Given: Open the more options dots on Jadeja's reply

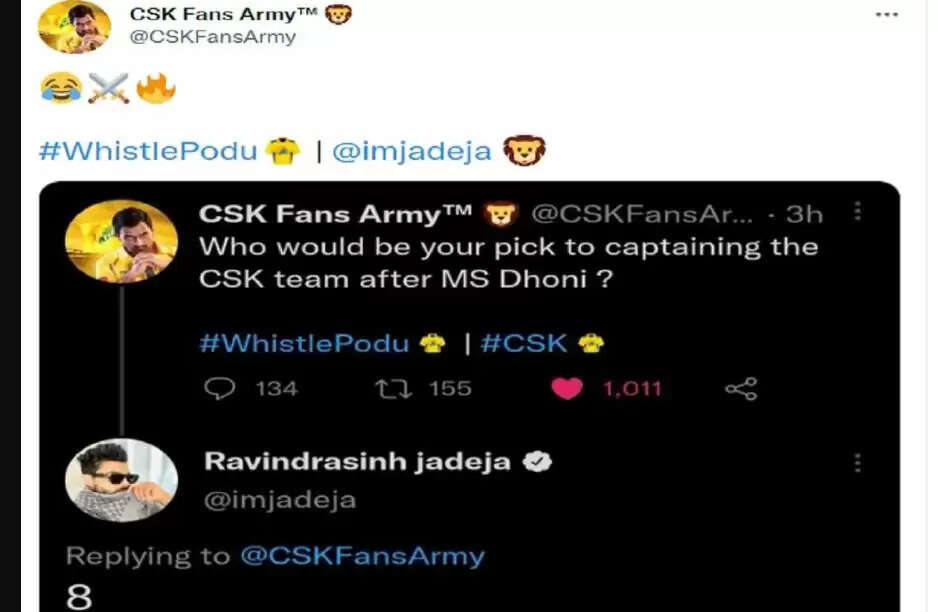Looking at the screenshot, I should (857, 462).
